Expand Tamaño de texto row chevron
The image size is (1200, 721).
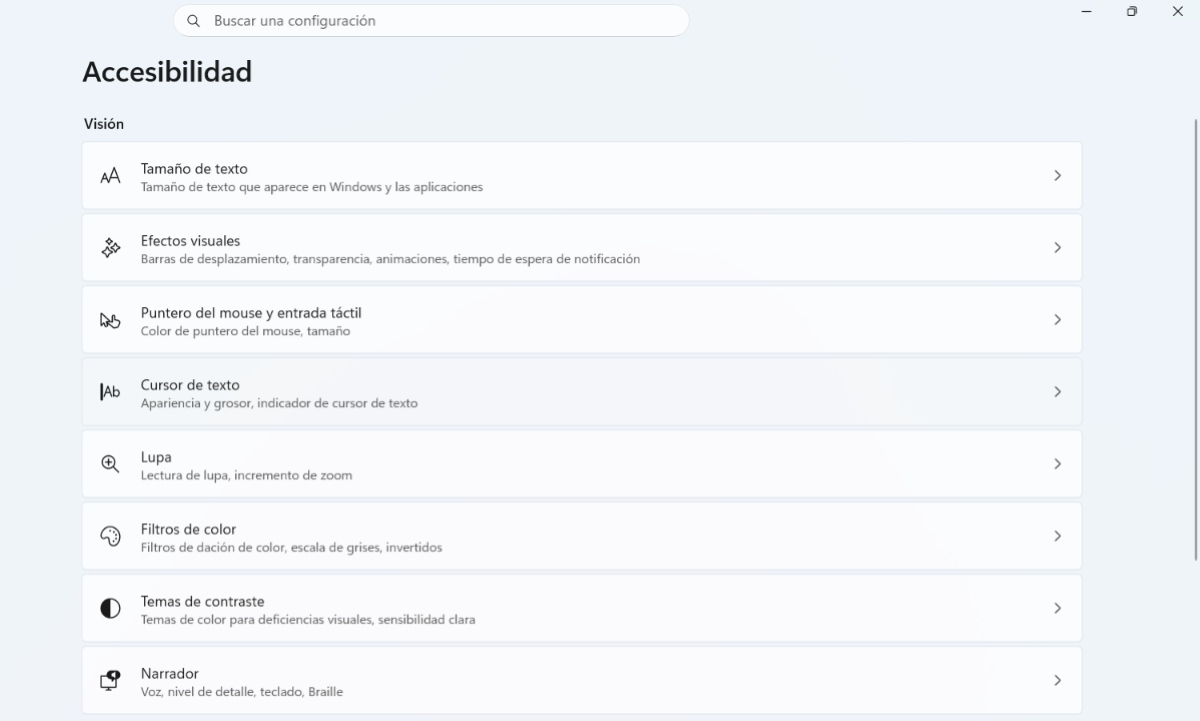[x=1057, y=176]
